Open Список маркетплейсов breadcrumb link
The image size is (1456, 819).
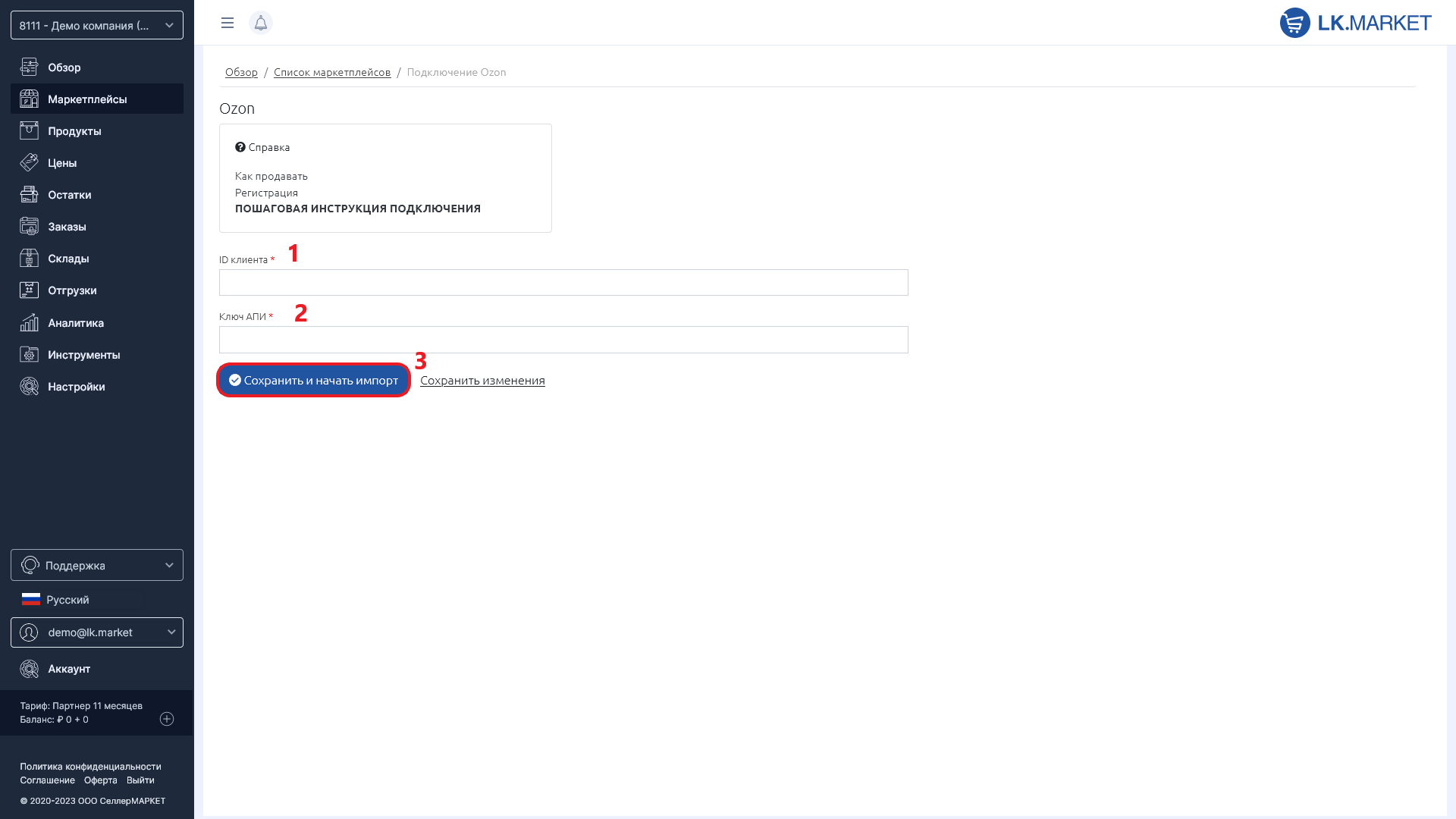pos(331,72)
